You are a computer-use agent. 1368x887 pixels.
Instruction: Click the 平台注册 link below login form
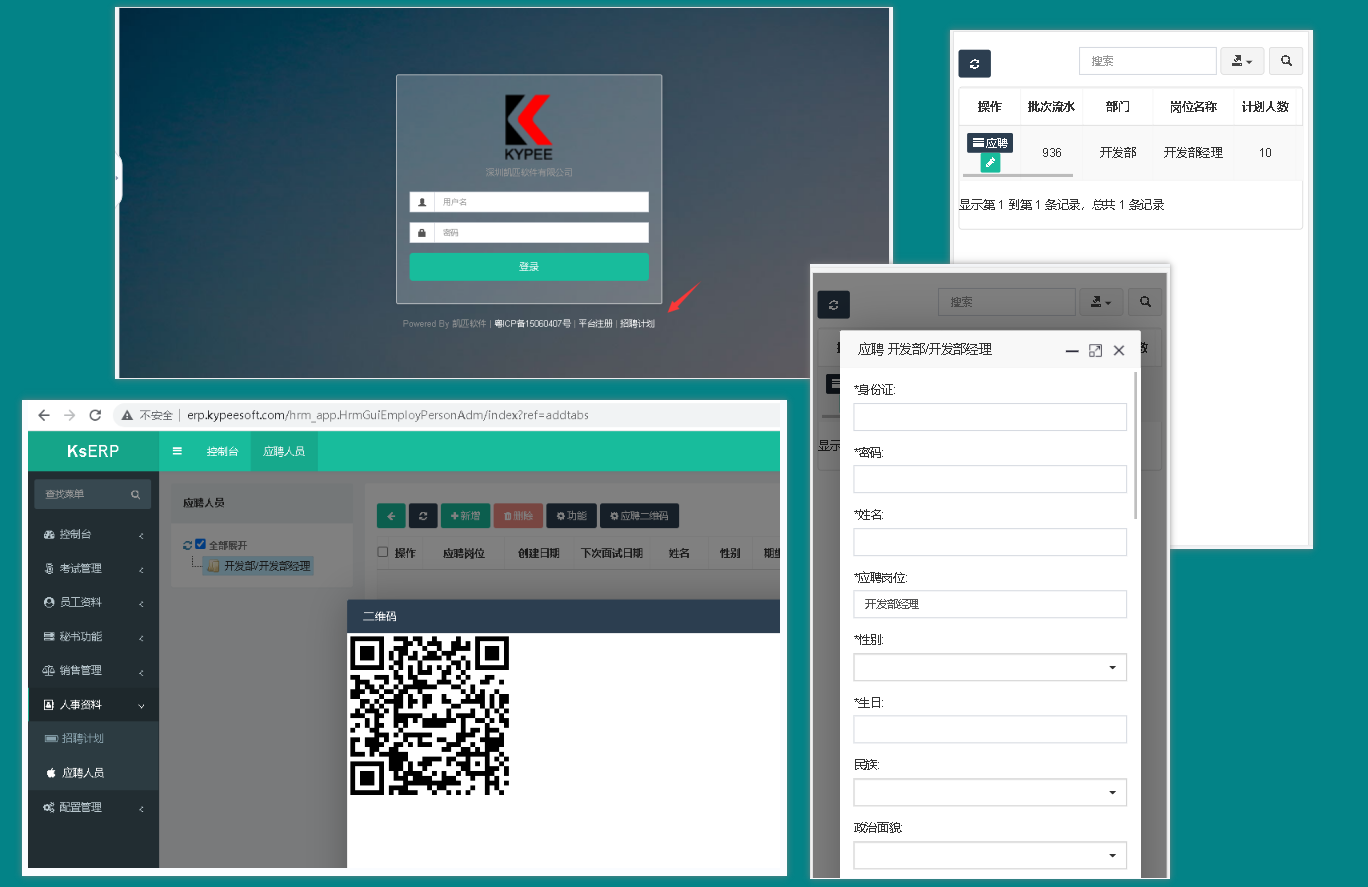click(x=595, y=324)
